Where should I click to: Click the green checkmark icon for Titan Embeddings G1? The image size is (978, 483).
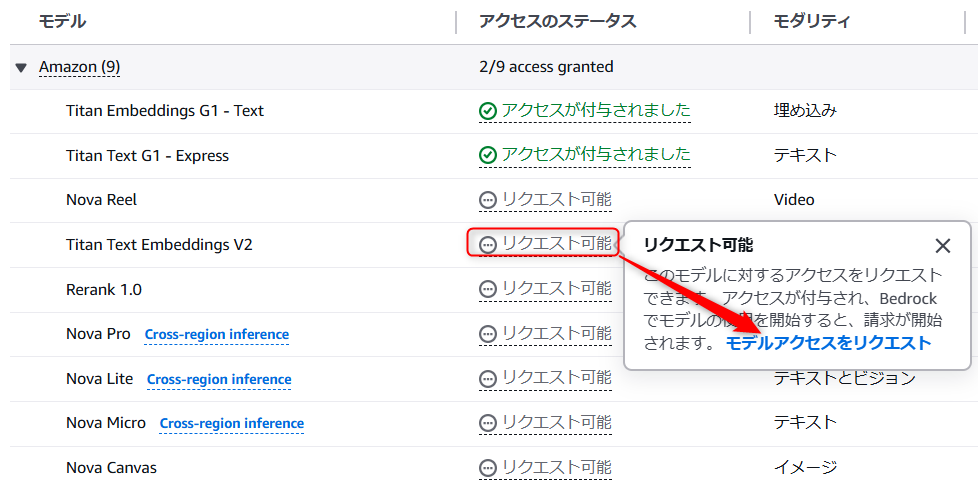pyautogui.click(x=488, y=112)
